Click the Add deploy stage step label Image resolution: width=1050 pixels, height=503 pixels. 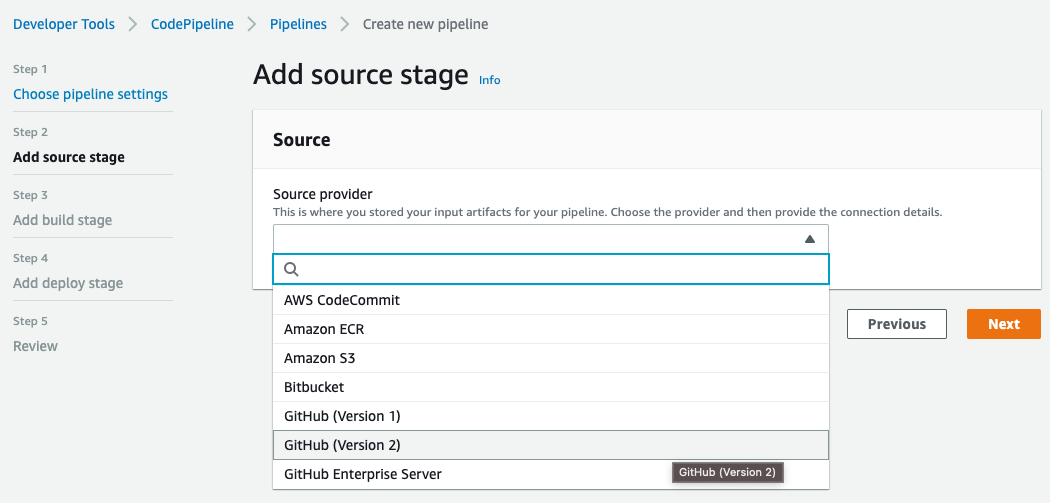pyautogui.click(x=68, y=283)
